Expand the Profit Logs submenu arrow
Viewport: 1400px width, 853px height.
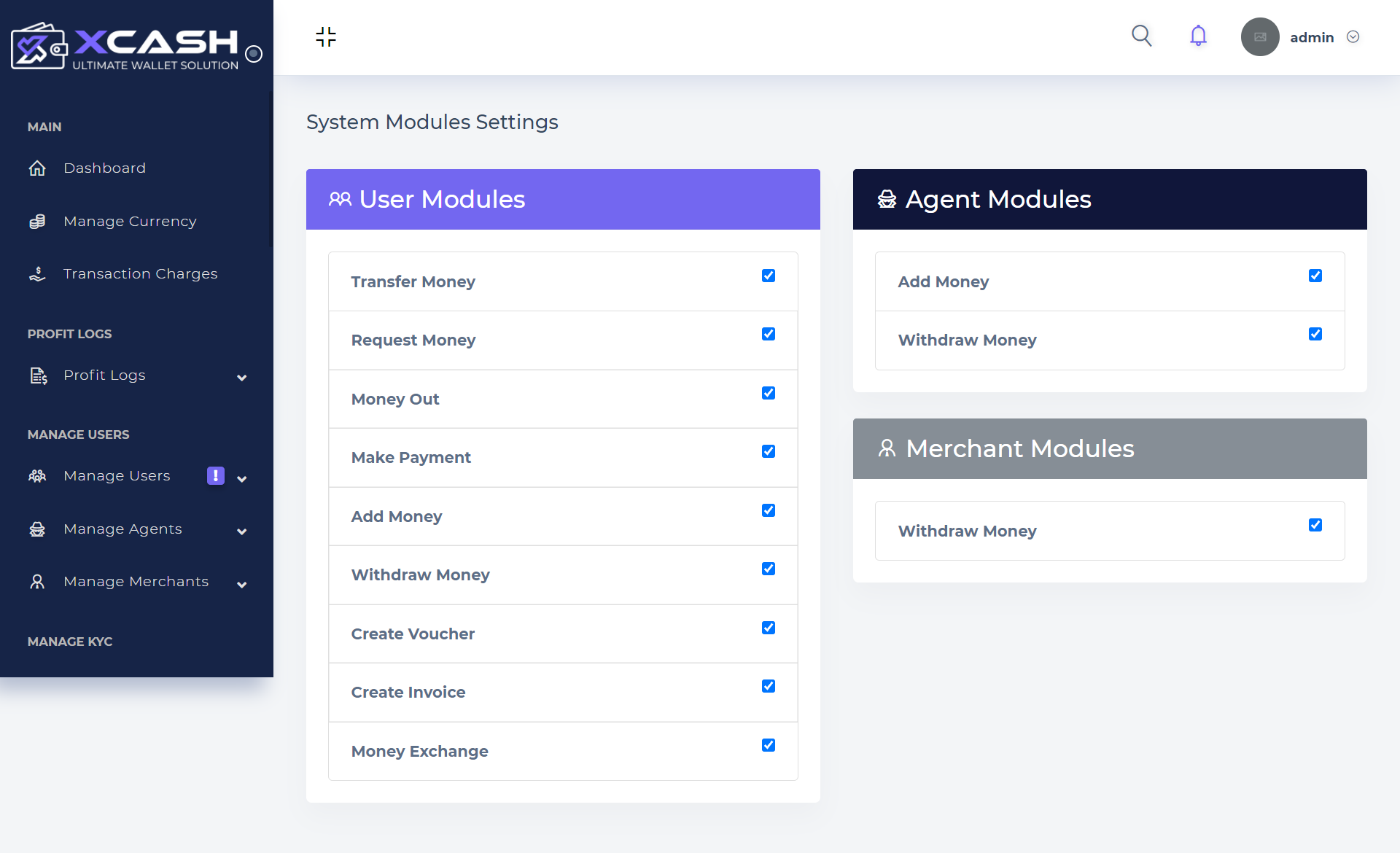(242, 378)
